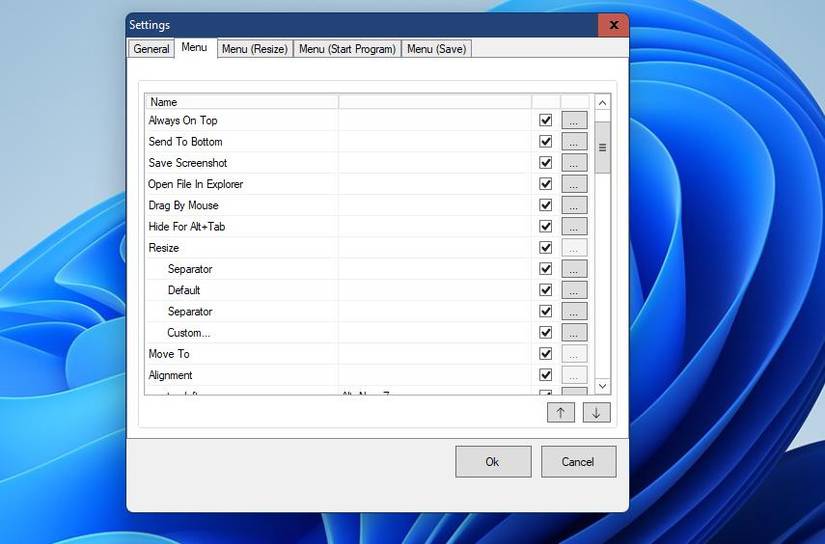Select the Drag By Mouse row

(x=366, y=205)
